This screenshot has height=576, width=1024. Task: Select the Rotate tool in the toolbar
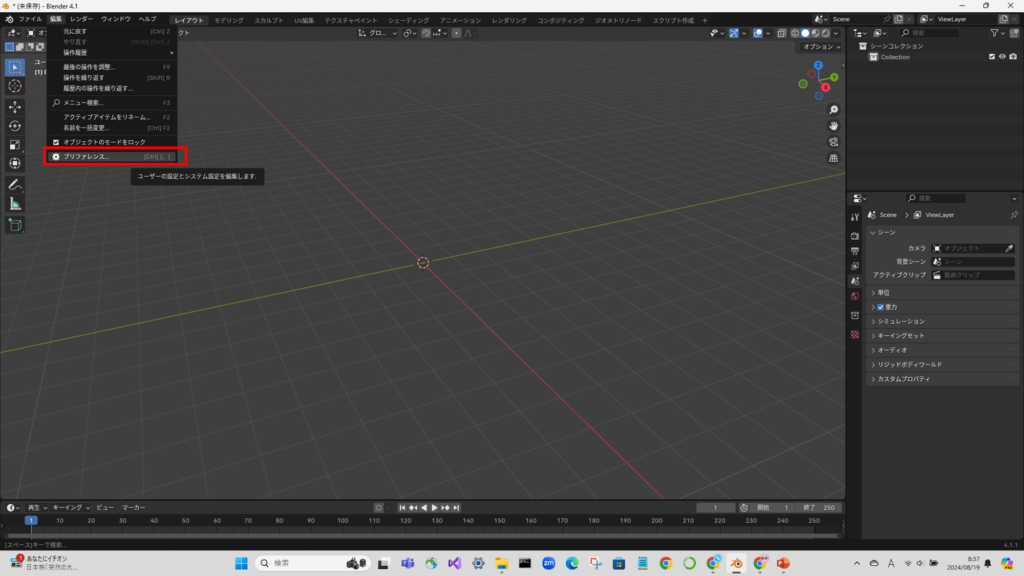(x=15, y=125)
